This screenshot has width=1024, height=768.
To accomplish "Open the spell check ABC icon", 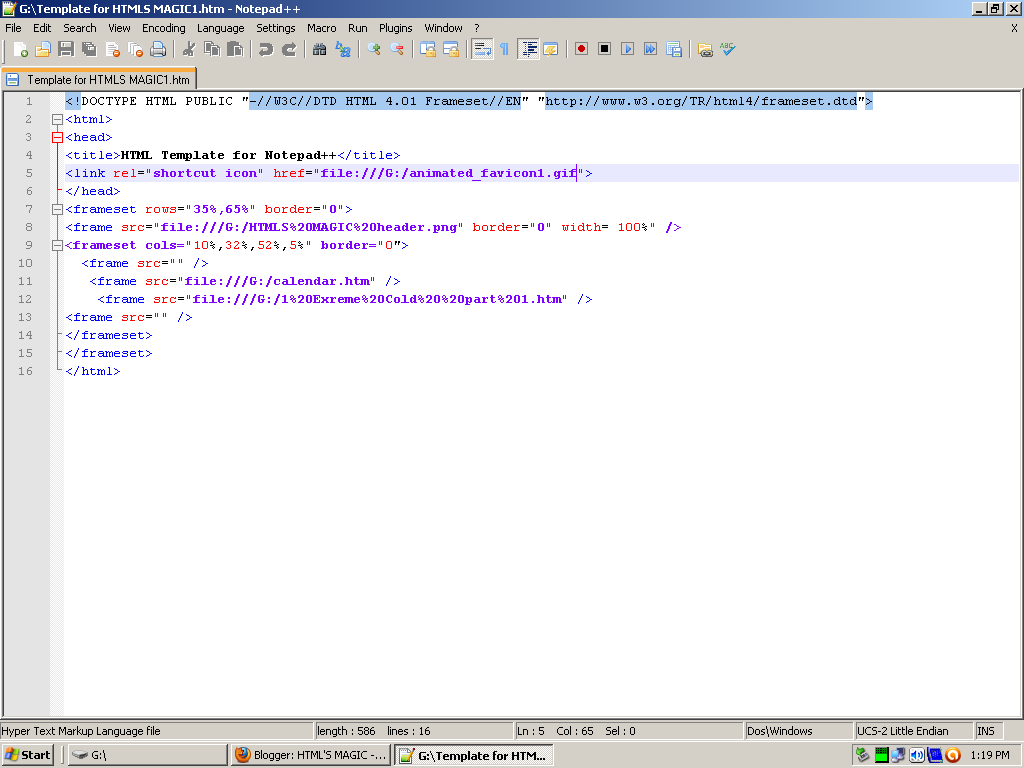I will tap(729, 48).
